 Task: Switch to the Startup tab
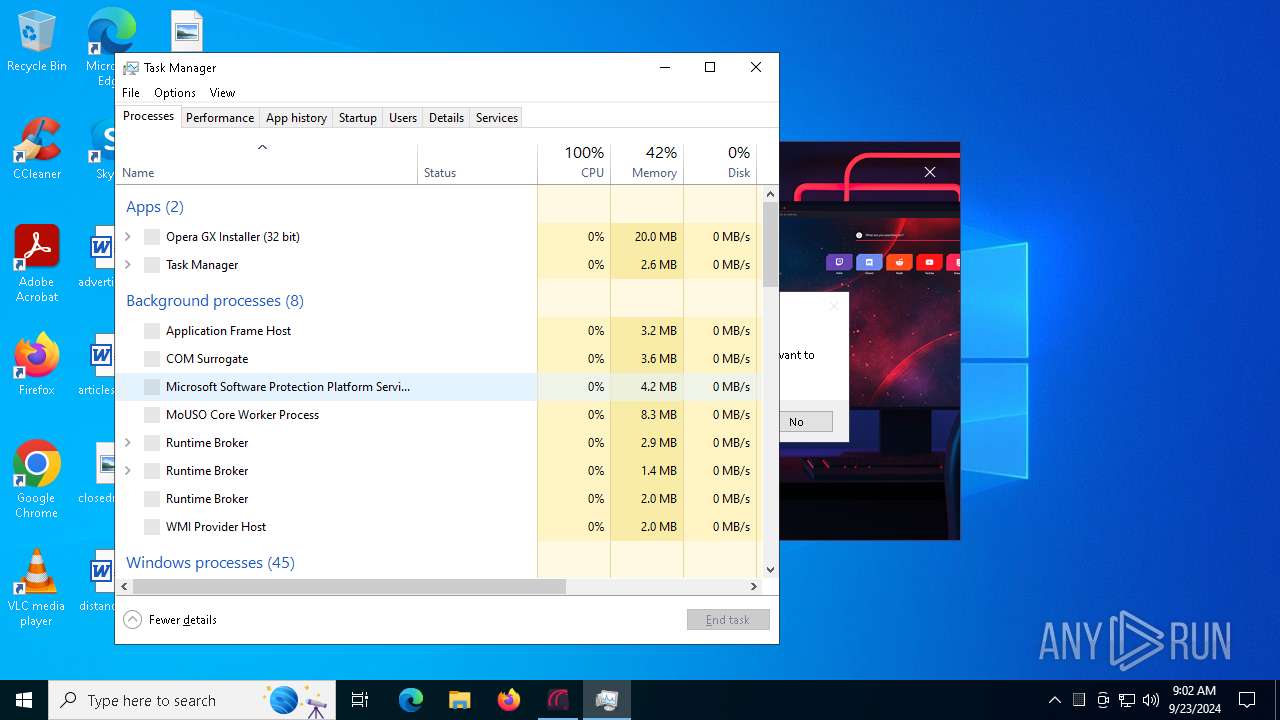[x=357, y=118]
